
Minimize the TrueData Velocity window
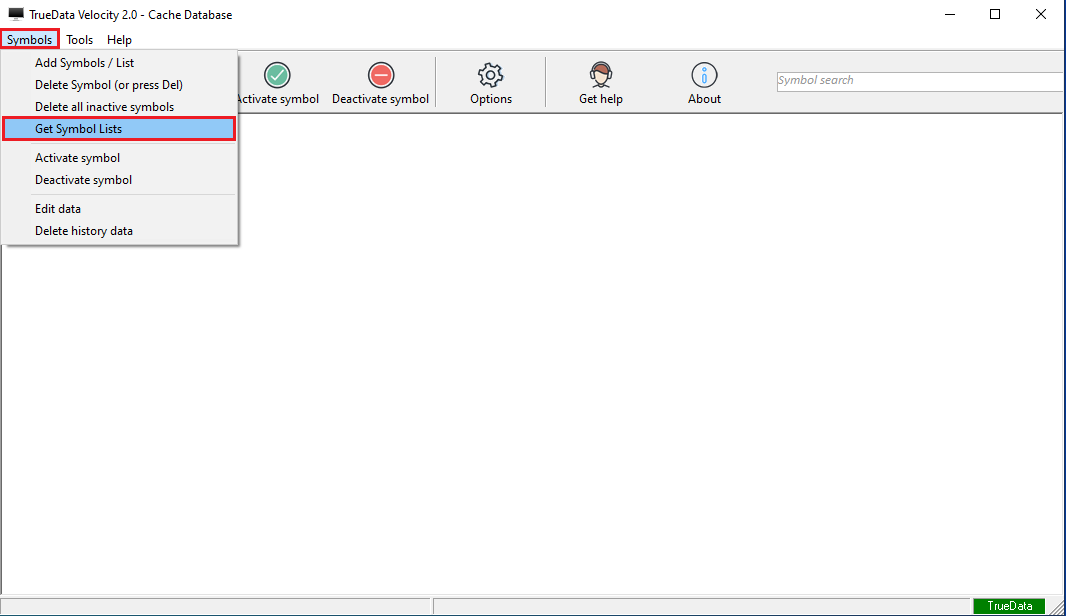coord(950,14)
